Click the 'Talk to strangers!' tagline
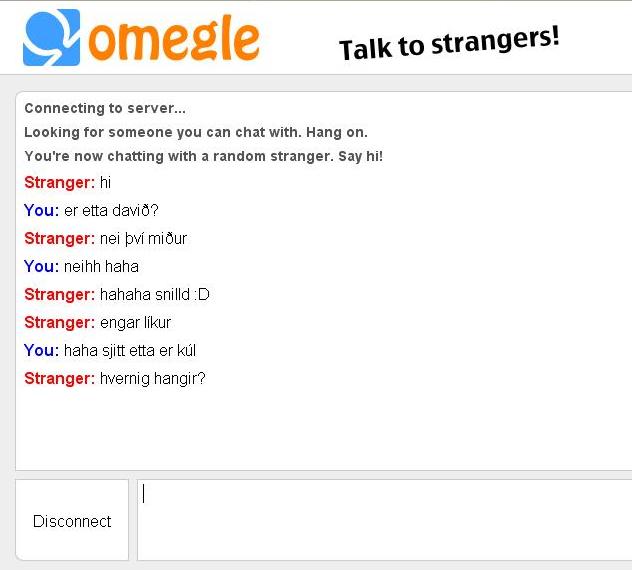Viewport: 632px width, 570px height. pos(449,43)
